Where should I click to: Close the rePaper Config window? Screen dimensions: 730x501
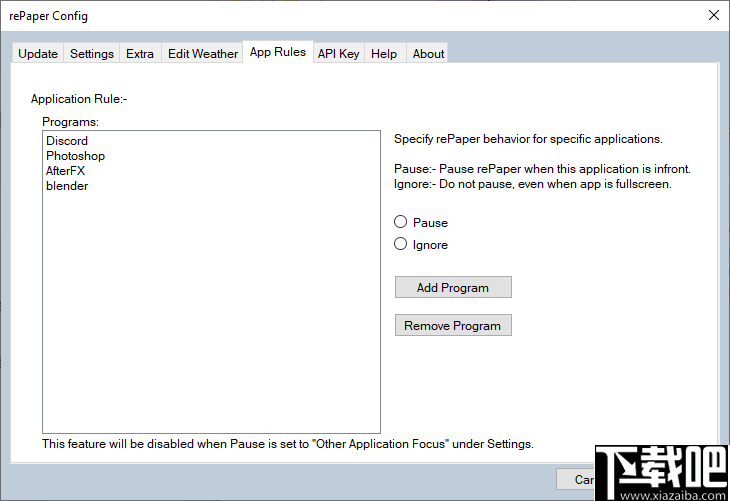click(x=713, y=15)
